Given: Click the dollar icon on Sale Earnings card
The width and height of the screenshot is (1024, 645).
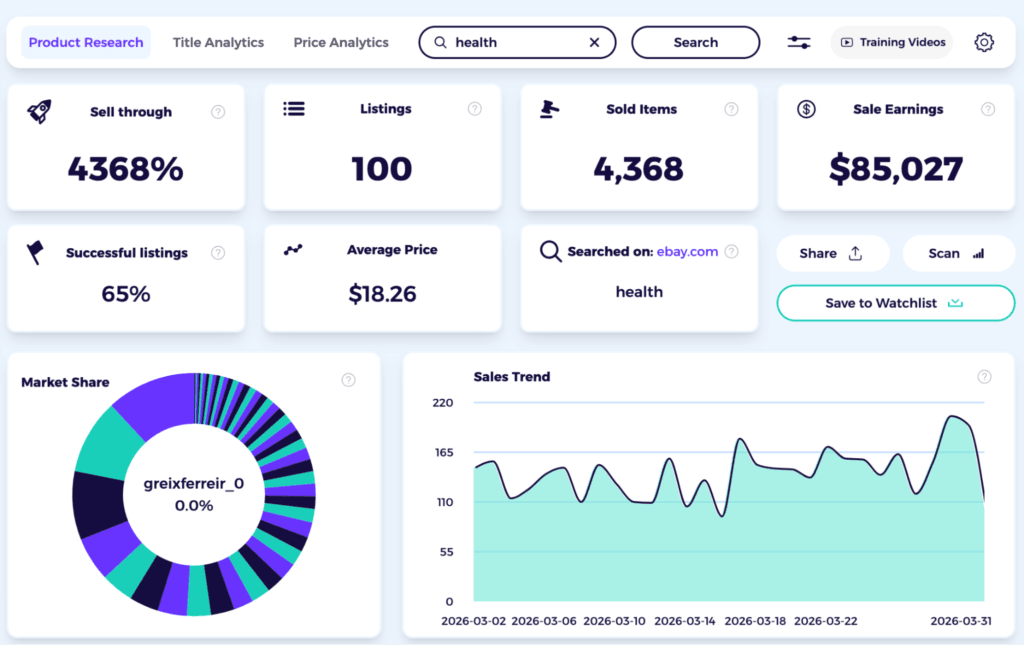Looking at the screenshot, I should (x=806, y=109).
